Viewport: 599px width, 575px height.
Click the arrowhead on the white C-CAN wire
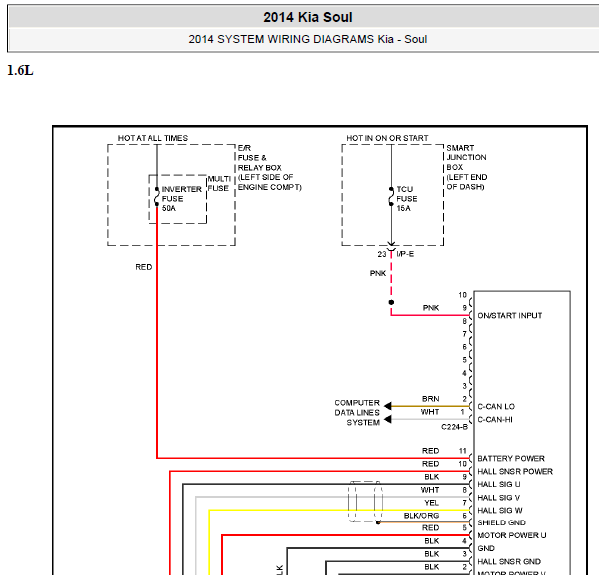[x=388, y=419]
